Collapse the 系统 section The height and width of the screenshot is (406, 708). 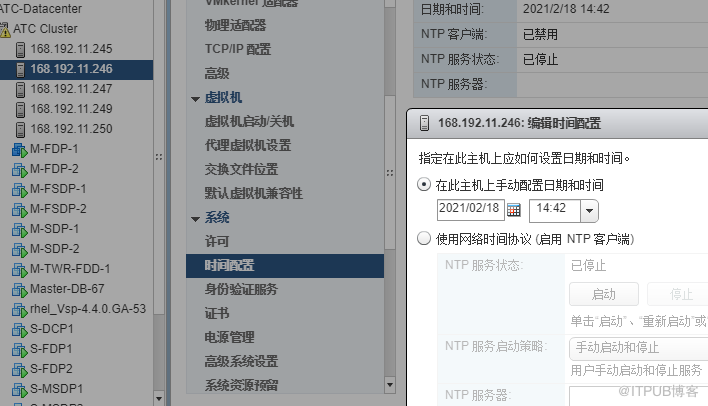[196, 219]
